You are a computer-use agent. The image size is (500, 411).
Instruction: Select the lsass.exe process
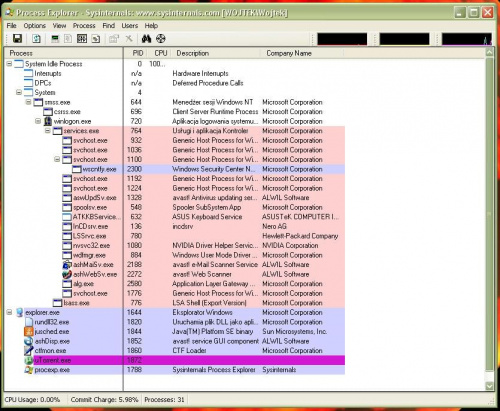[76, 303]
